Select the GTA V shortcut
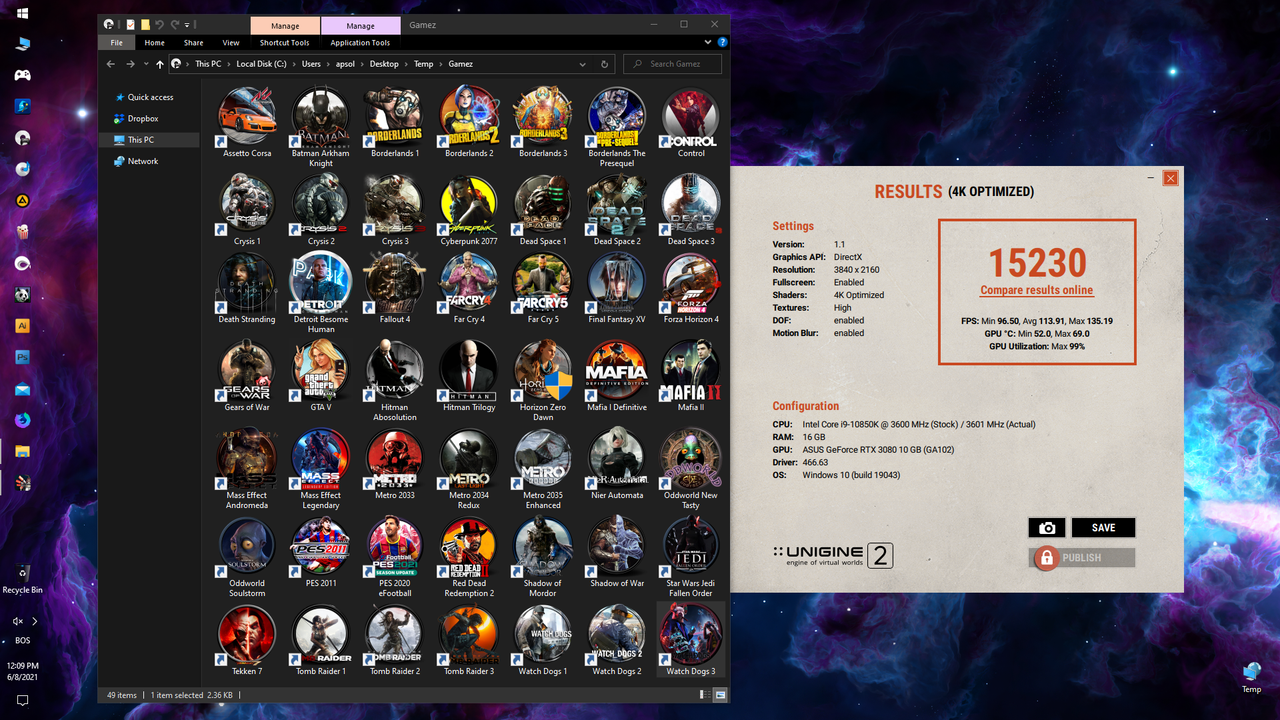This screenshot has width=1280, height=720. pyautogui.click(x=321, y=376)
